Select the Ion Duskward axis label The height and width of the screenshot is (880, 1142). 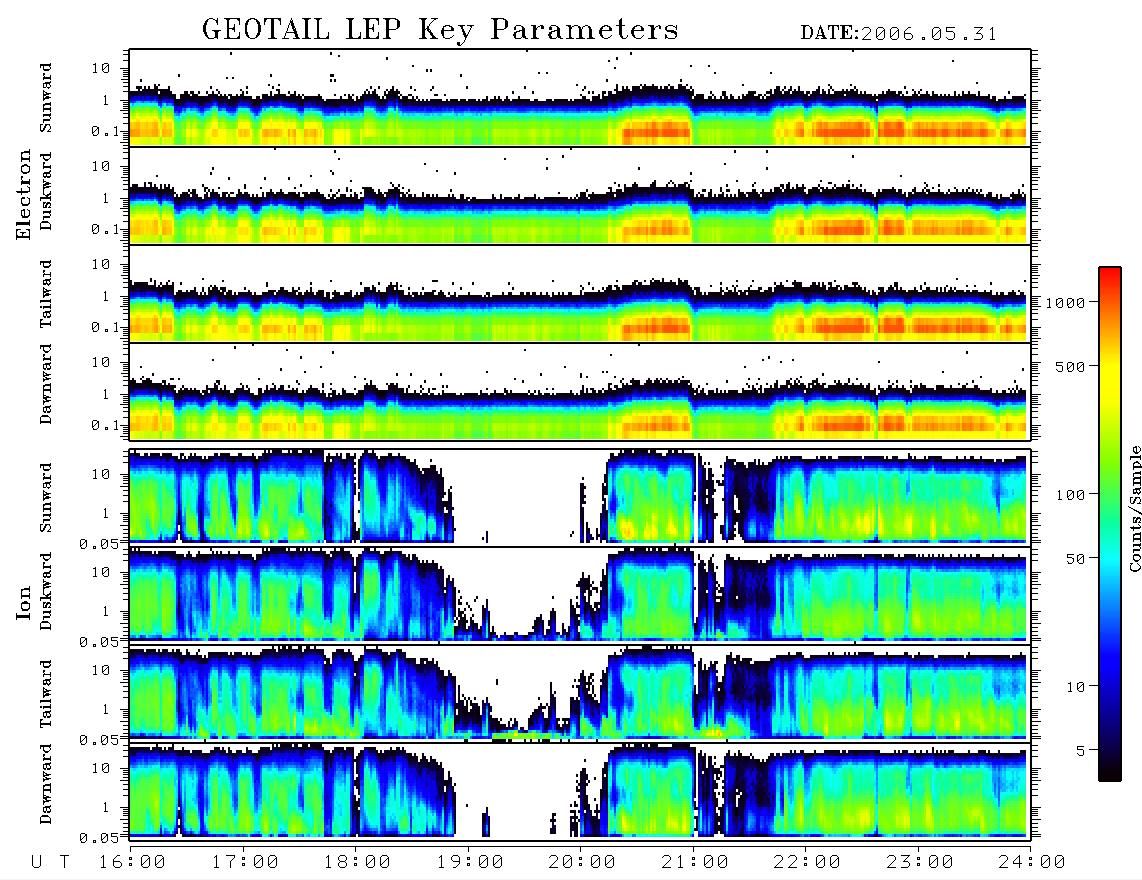point(46,591)
